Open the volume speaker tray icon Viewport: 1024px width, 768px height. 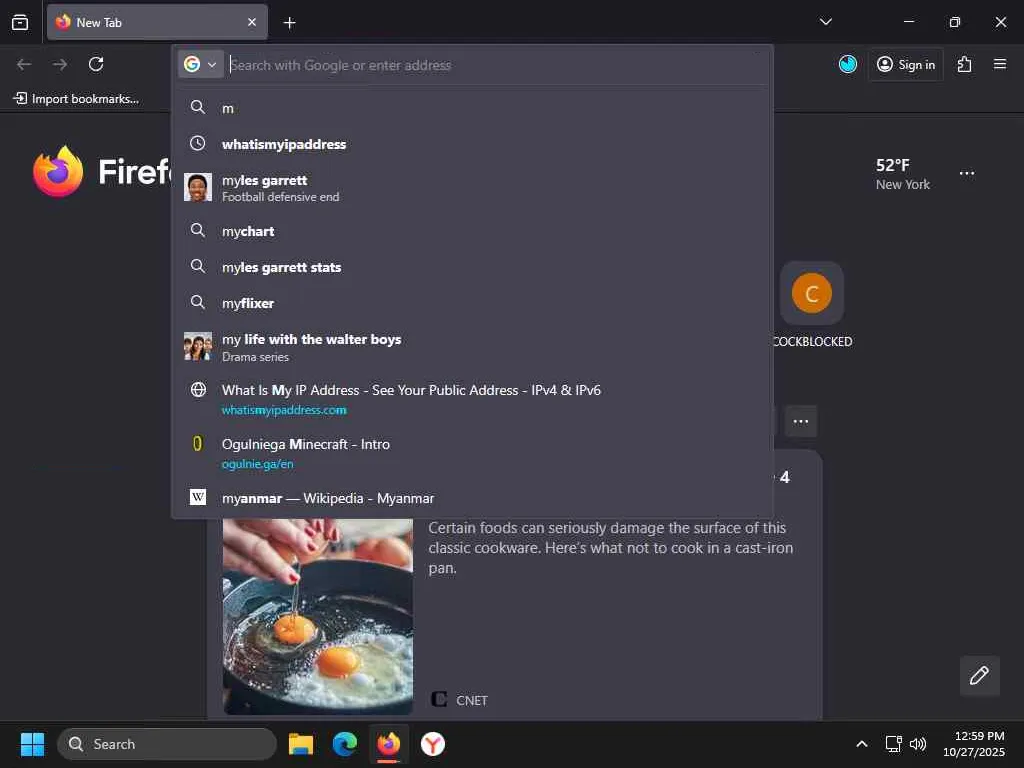pos(918,744)
